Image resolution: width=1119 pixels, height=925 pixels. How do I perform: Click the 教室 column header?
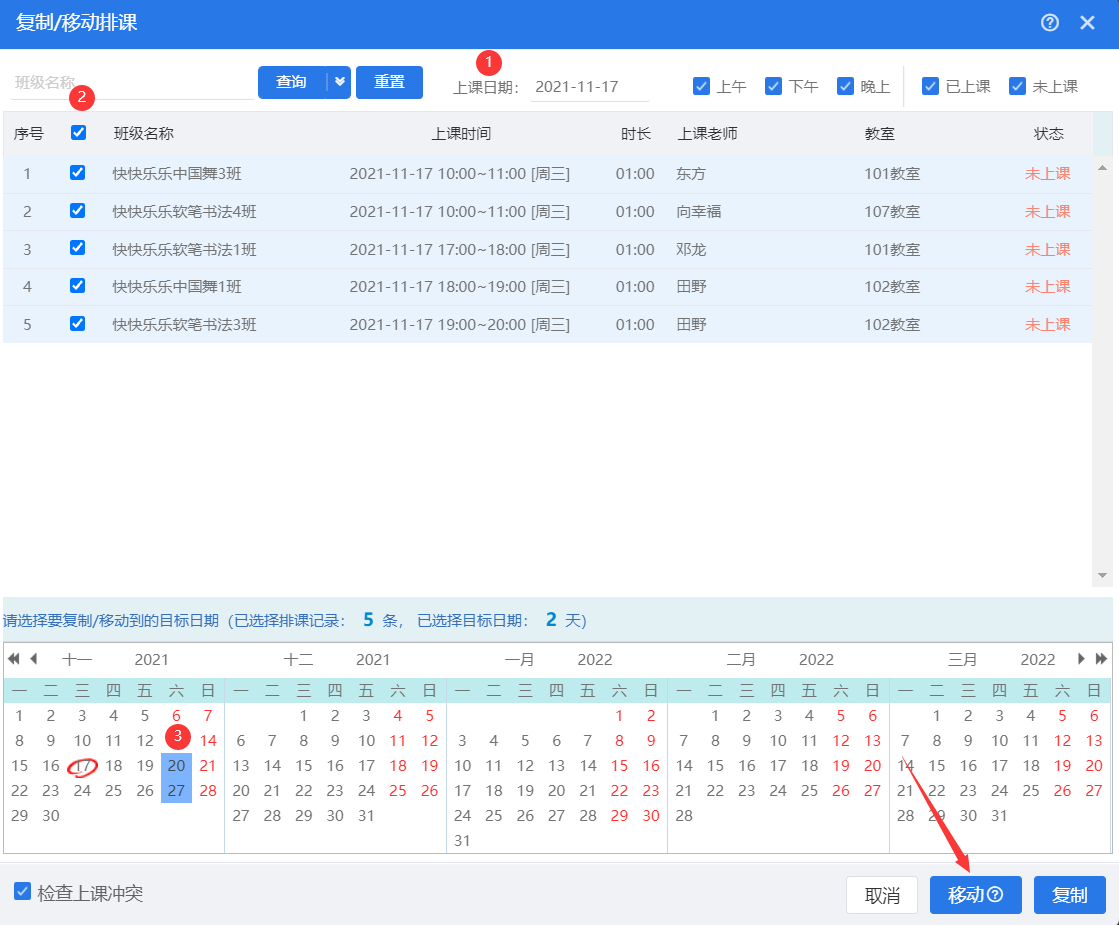pyautogui.click(x=879, y=133)
